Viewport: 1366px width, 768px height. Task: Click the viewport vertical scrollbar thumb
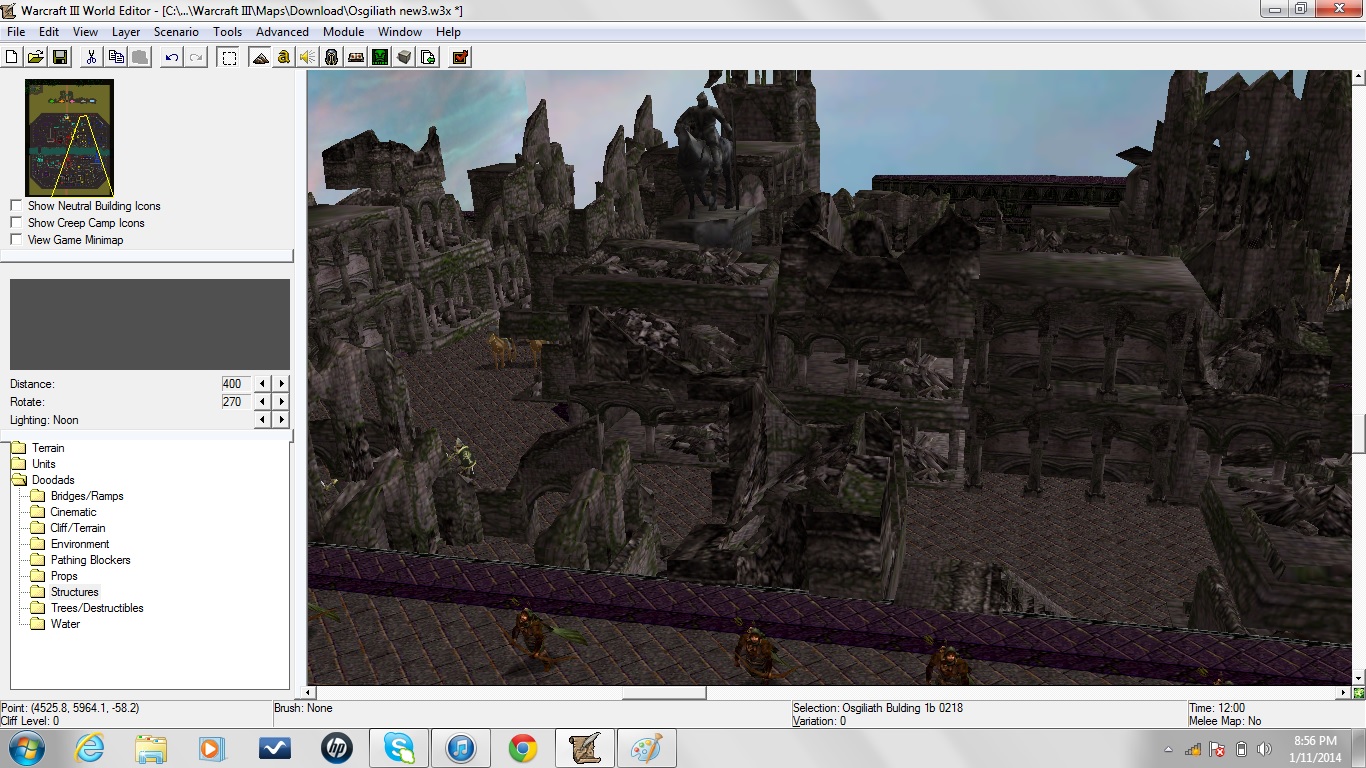(x=1359, y=433)
